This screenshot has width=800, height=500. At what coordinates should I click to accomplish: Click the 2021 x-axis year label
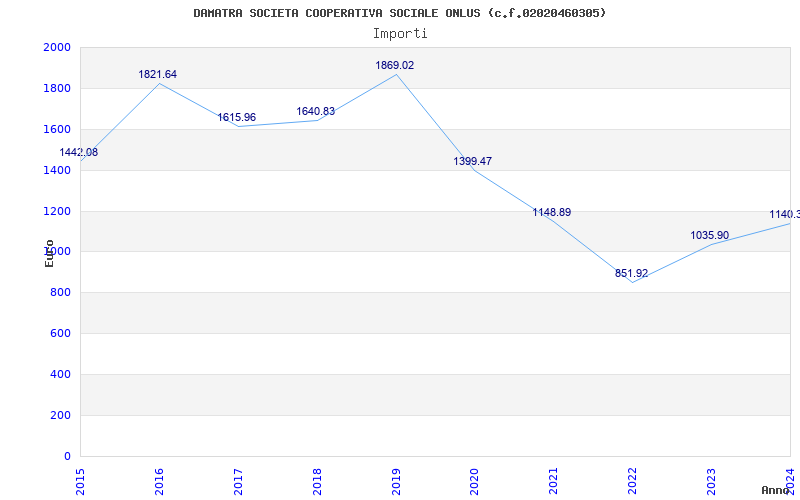(x=554, y=481)
